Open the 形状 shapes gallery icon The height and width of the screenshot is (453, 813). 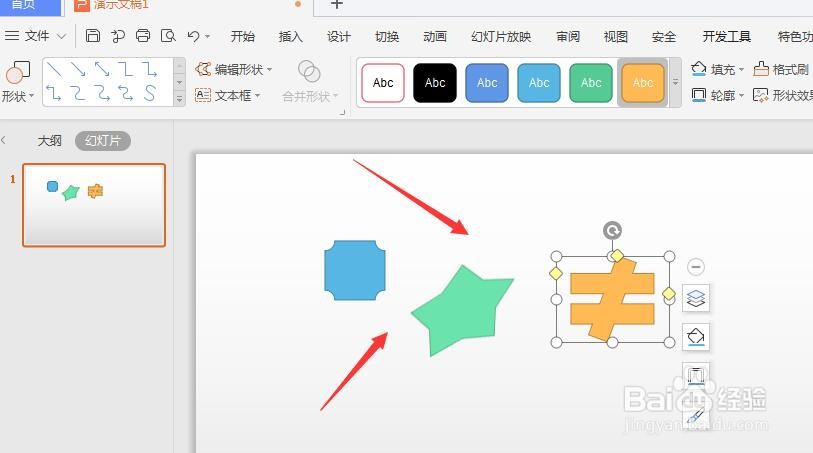click(x=18, y=72)
